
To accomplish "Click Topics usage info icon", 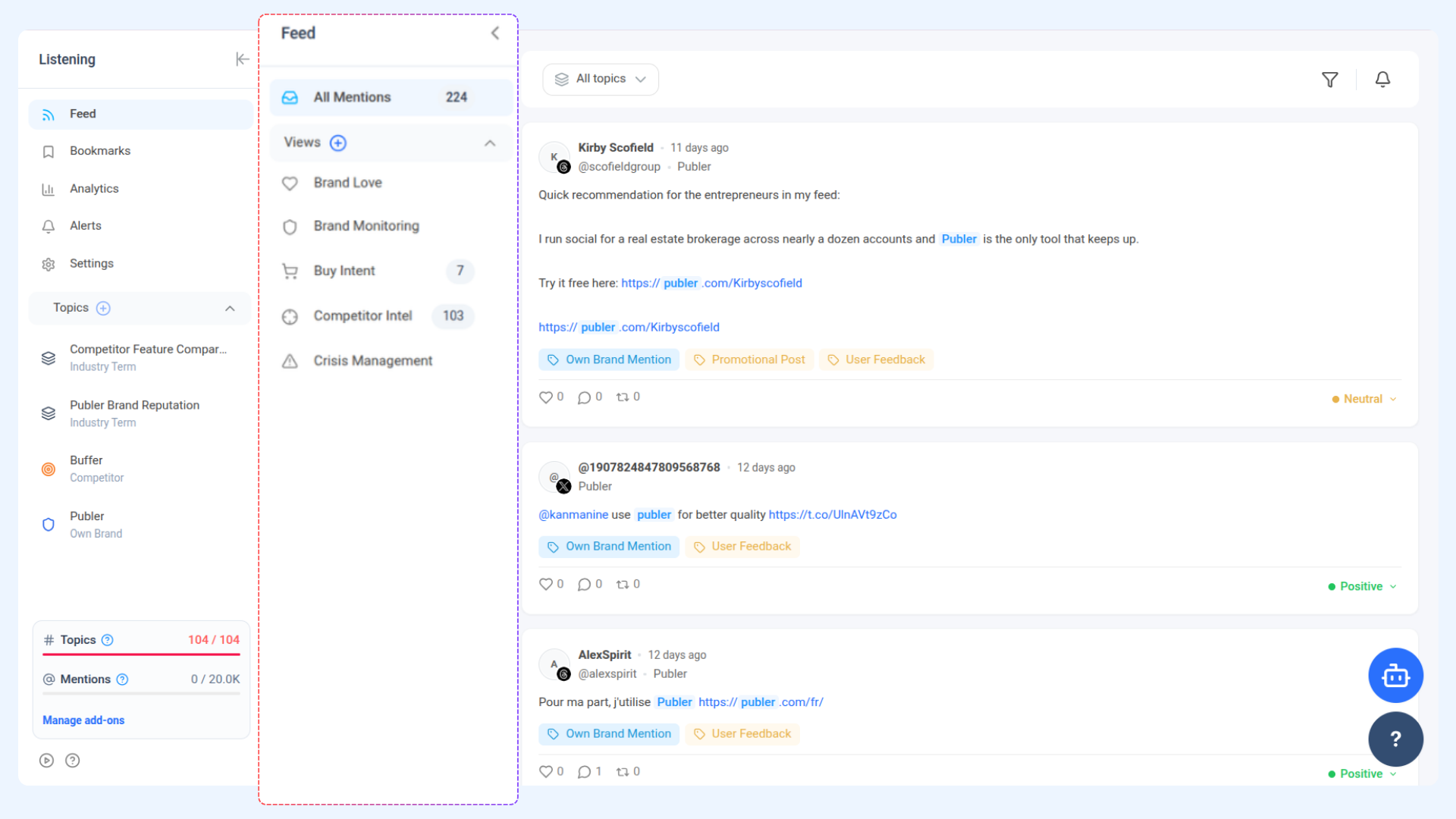I will click(x=108, y=640).
